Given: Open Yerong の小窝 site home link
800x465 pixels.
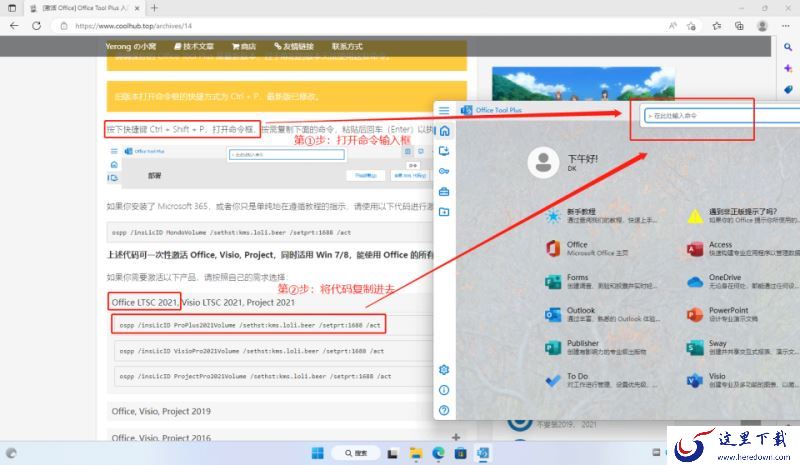Looking at the screenshot, I should point(131,46).
